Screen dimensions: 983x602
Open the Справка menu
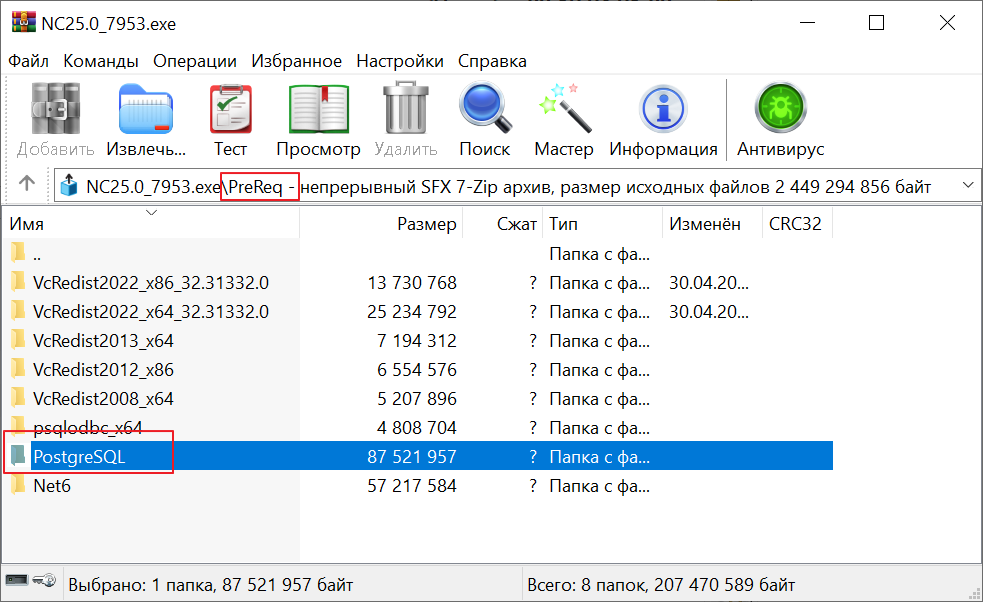[492, 61]
